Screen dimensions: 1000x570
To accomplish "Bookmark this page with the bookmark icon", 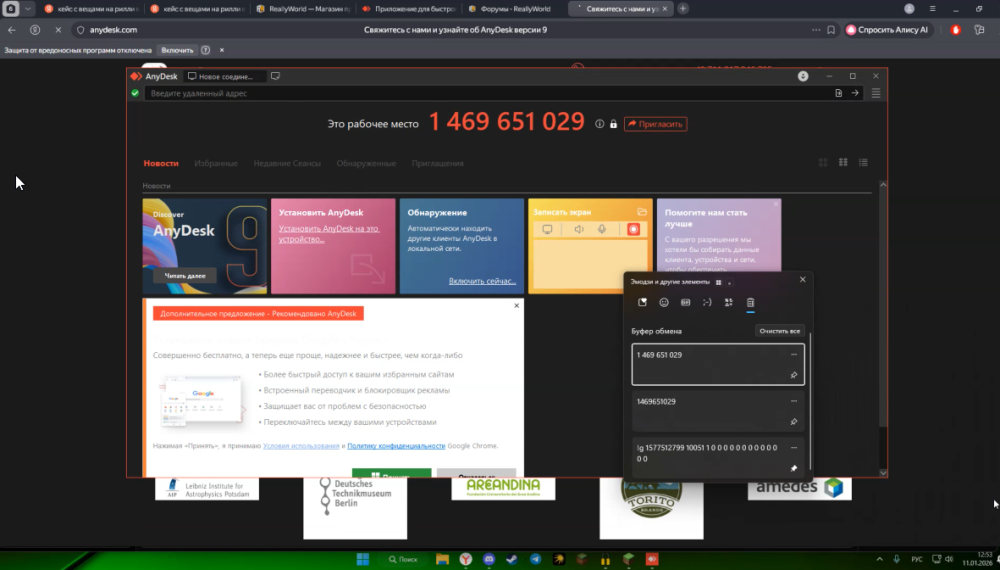I will [x=831, y=29].
